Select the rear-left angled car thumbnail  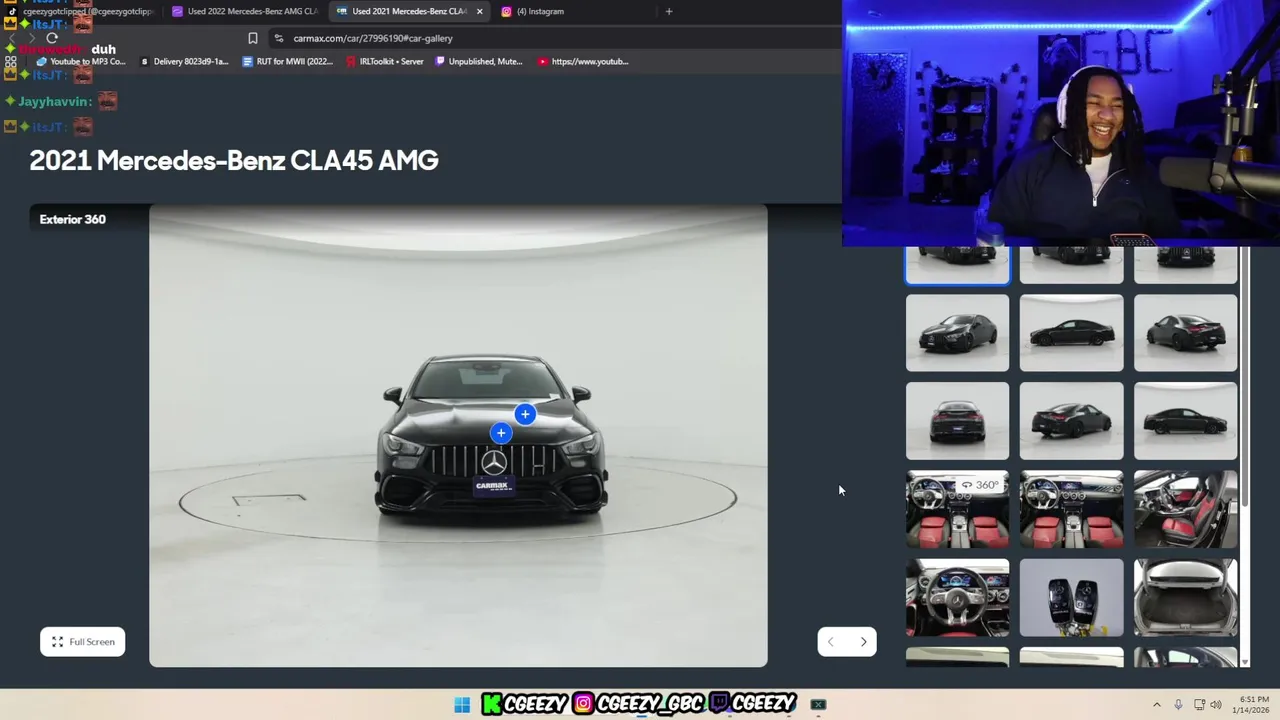(x=1071, y=421)
